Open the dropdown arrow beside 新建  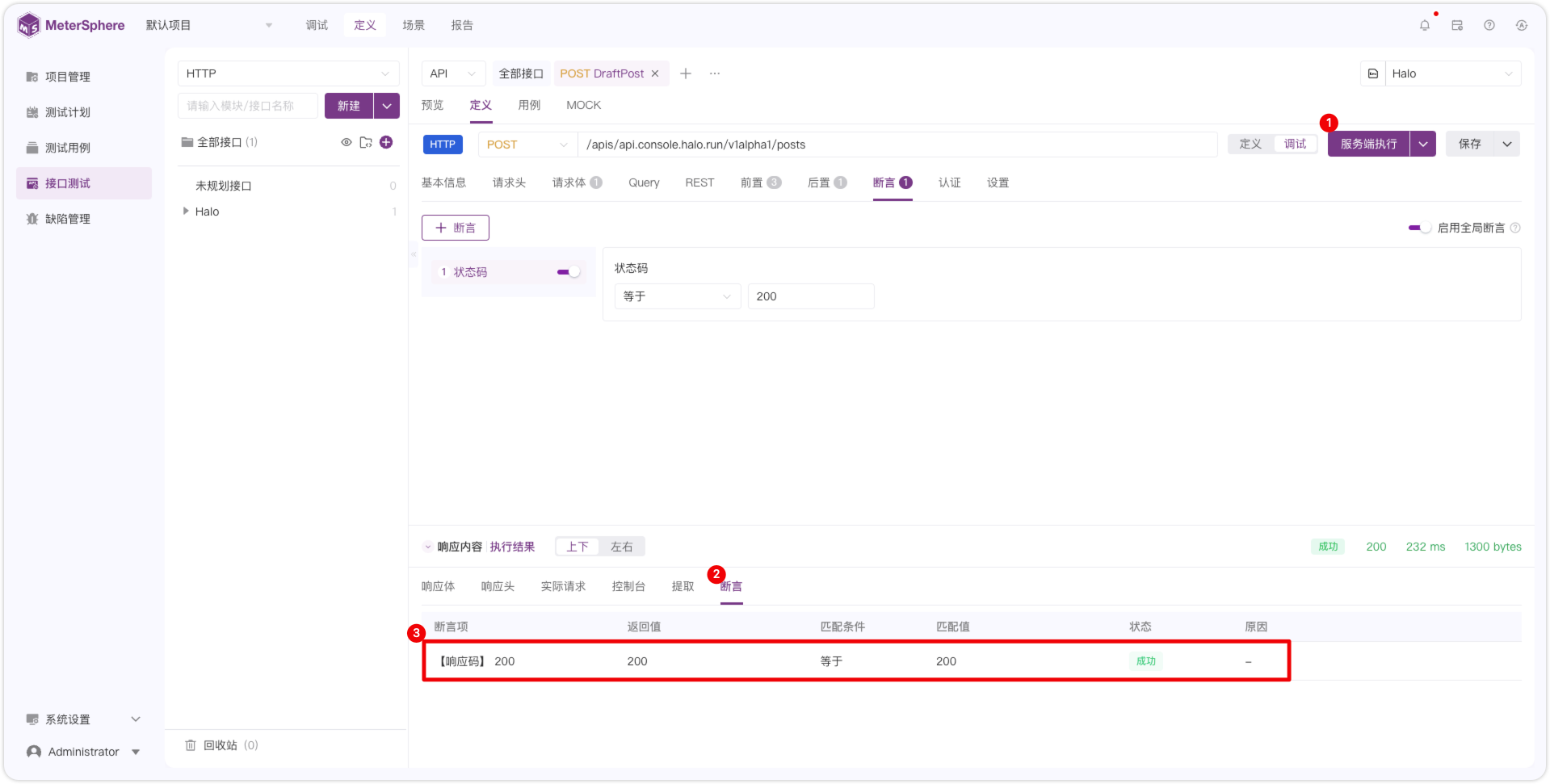click(x=387, y=106)
